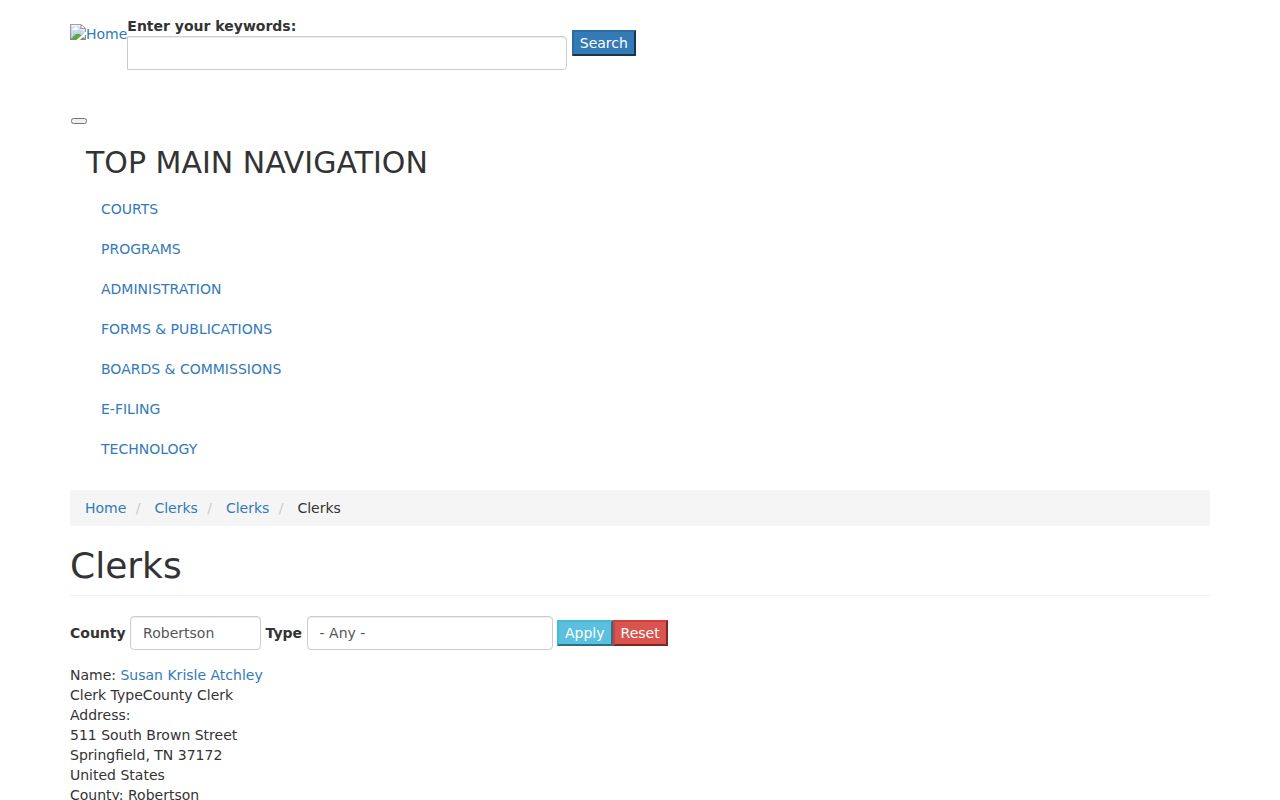1280x800 pixels.
Task: Click the Home logo image link
Action: [98, 34]
